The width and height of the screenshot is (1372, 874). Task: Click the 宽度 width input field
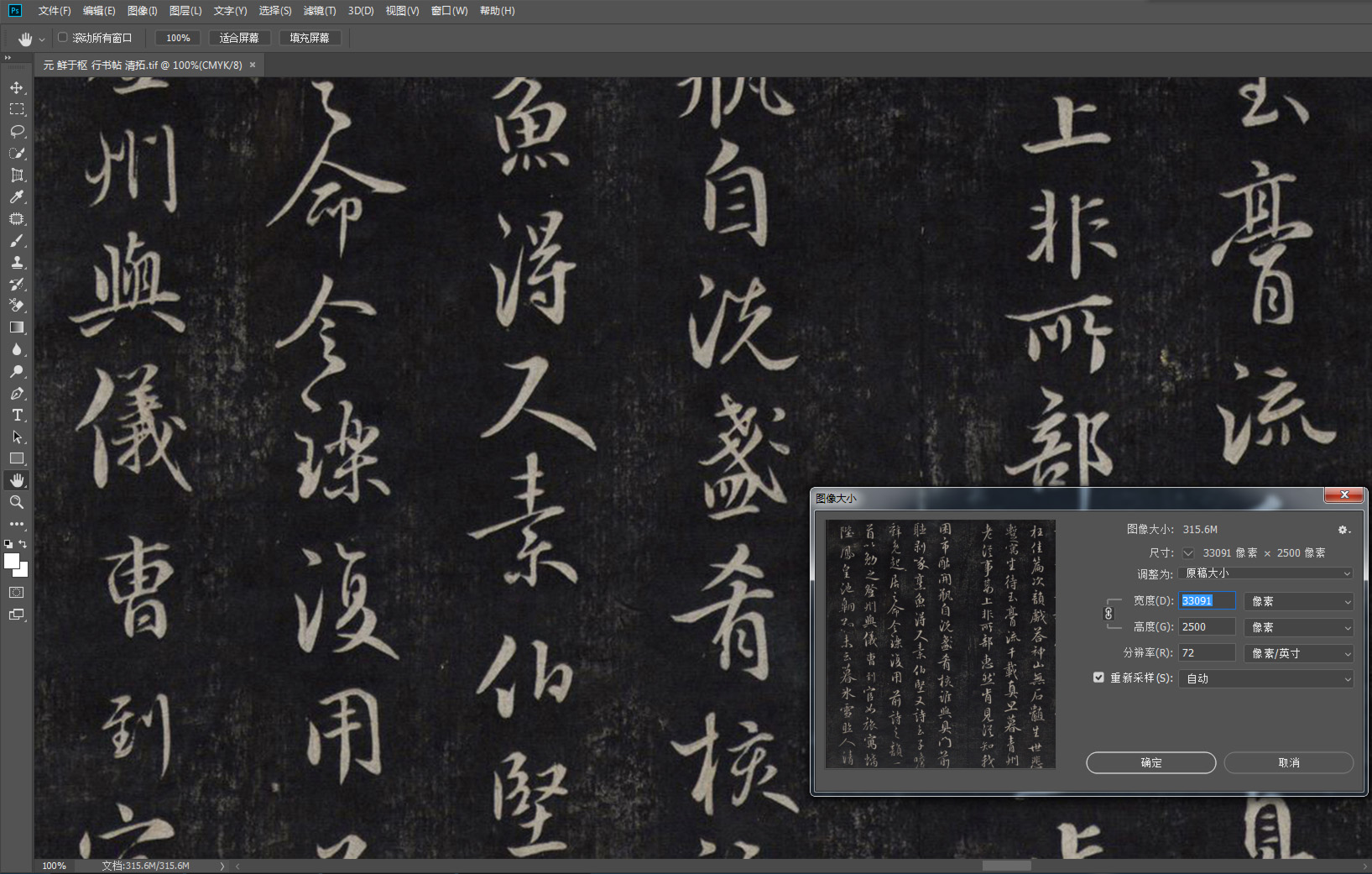pyautogui.click(x=1207, y=600)
